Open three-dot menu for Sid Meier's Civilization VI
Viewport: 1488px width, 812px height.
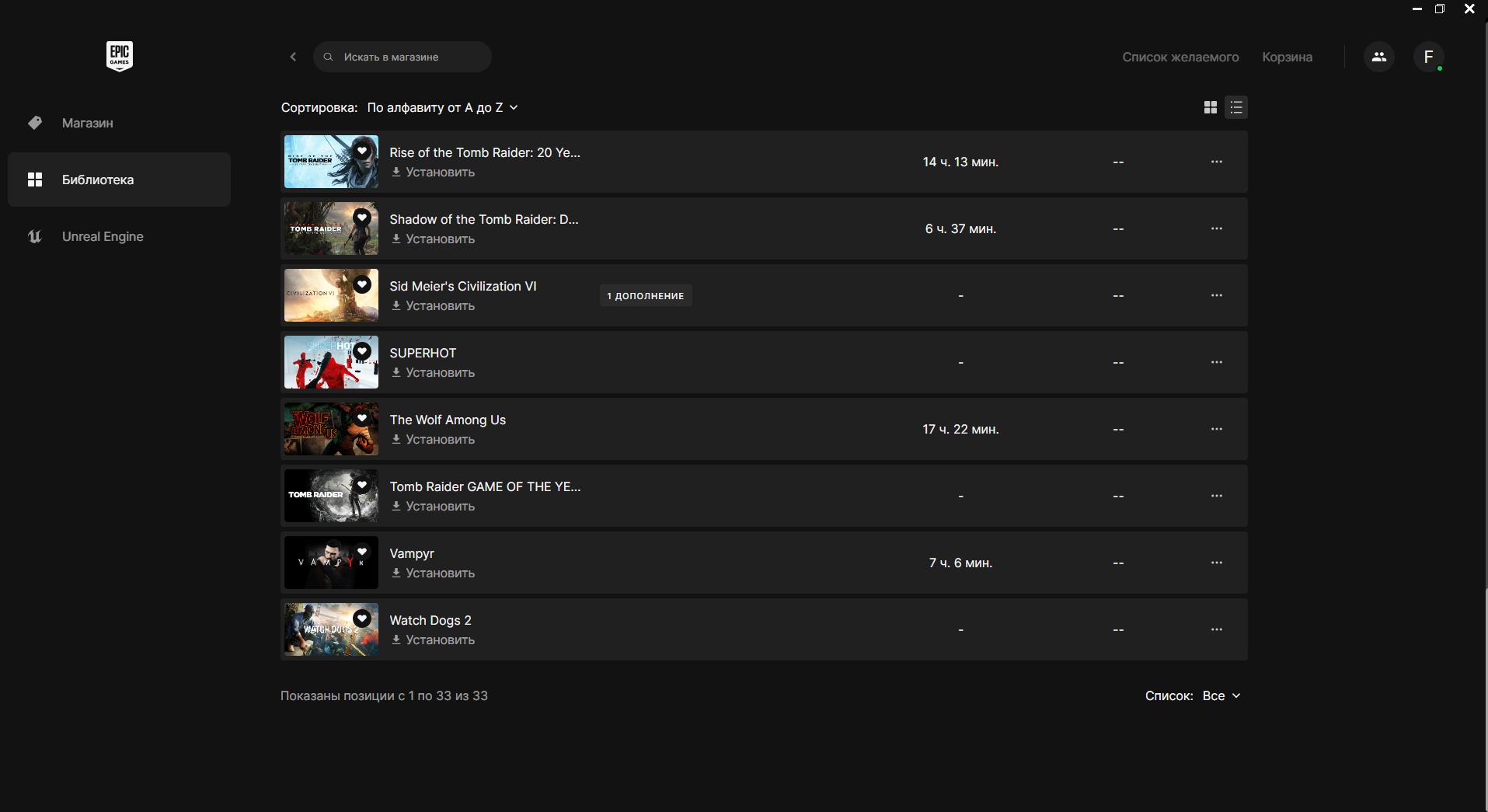1216,295
